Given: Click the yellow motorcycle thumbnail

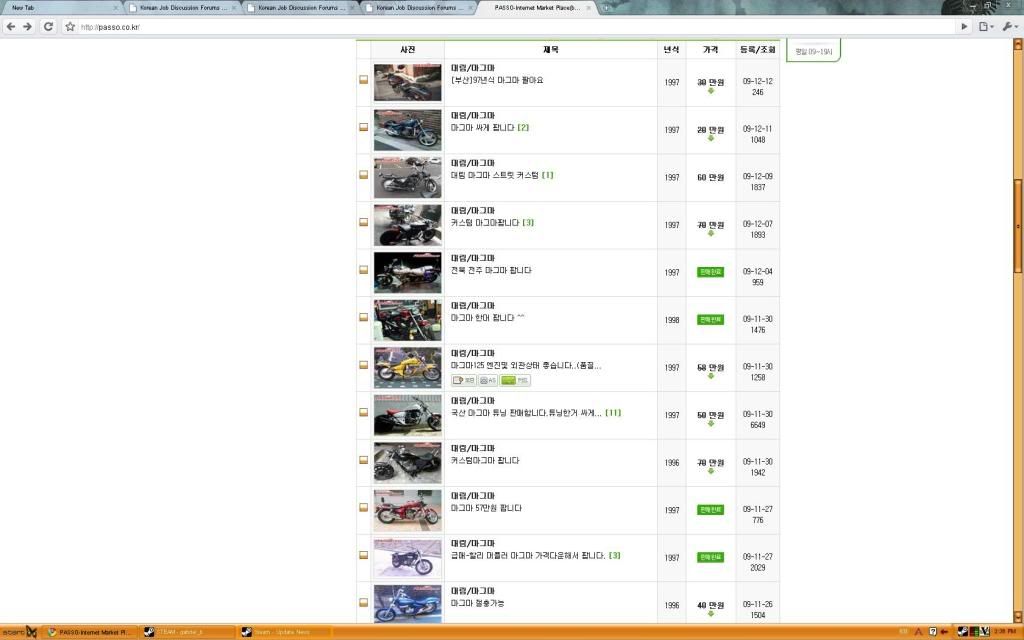Looking at the screenshot, I should pyautogui.click(x=407, y=367).
